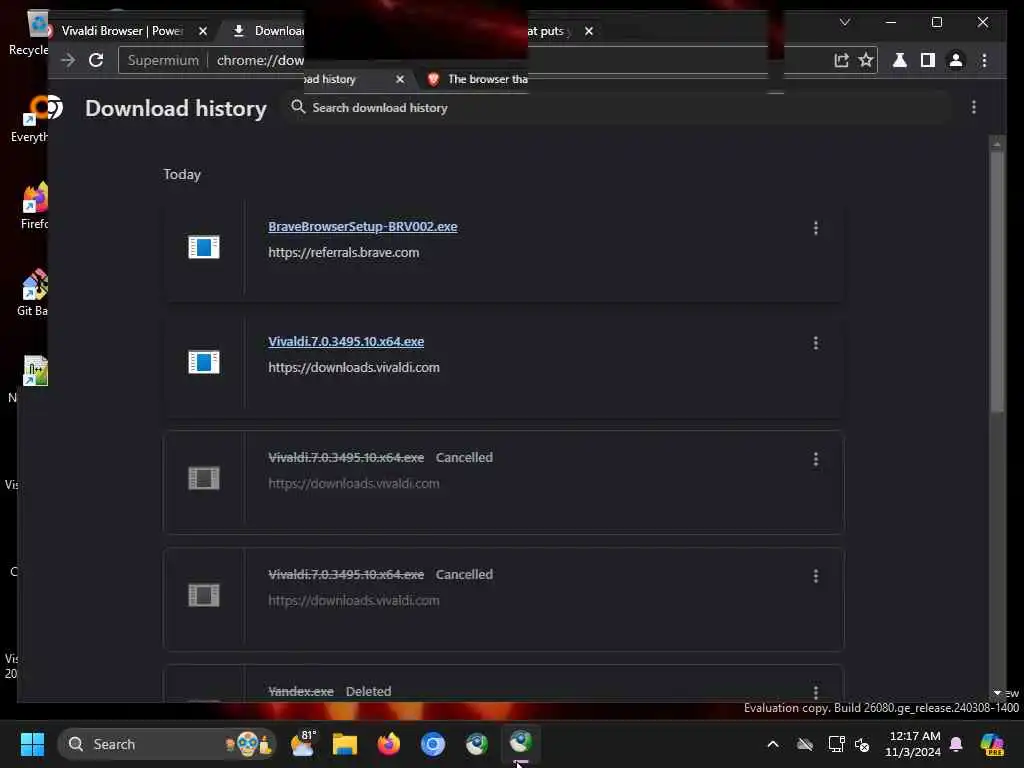Switch to the Downloads tab
1024x768 pixels.
pyautogui.click(x=269, y=31)
